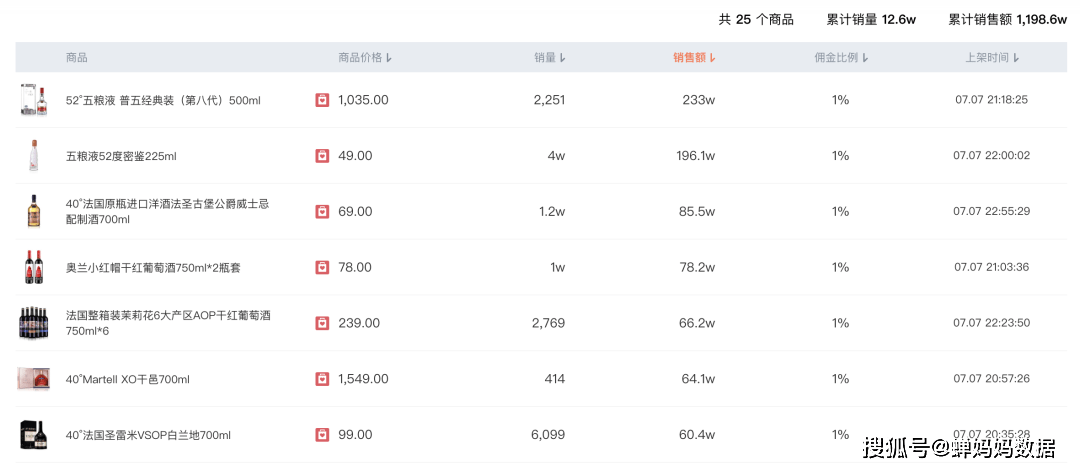Open 奥兰小红帽 wine bottles thumbnail
The width and height of the screenshot is (1080, 471).
point(33,267)
